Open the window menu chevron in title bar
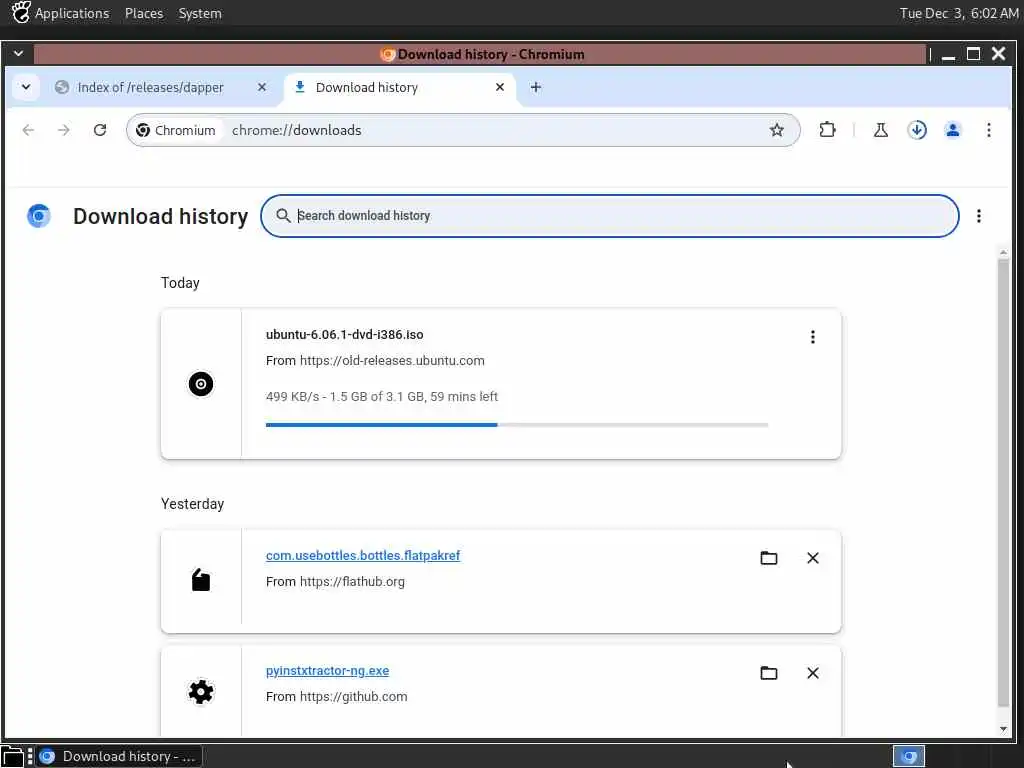Viewport: 1024px width, 768px height. pos(18,54)
